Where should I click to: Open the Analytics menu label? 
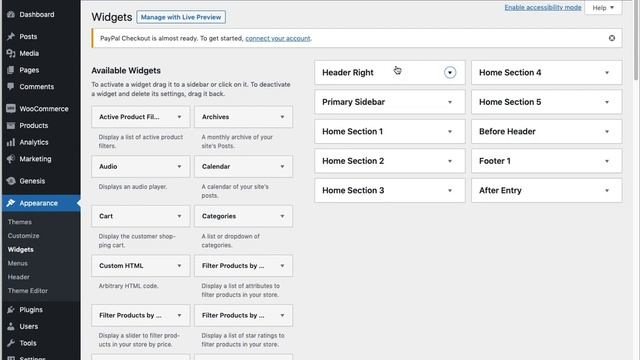[34, 142]
